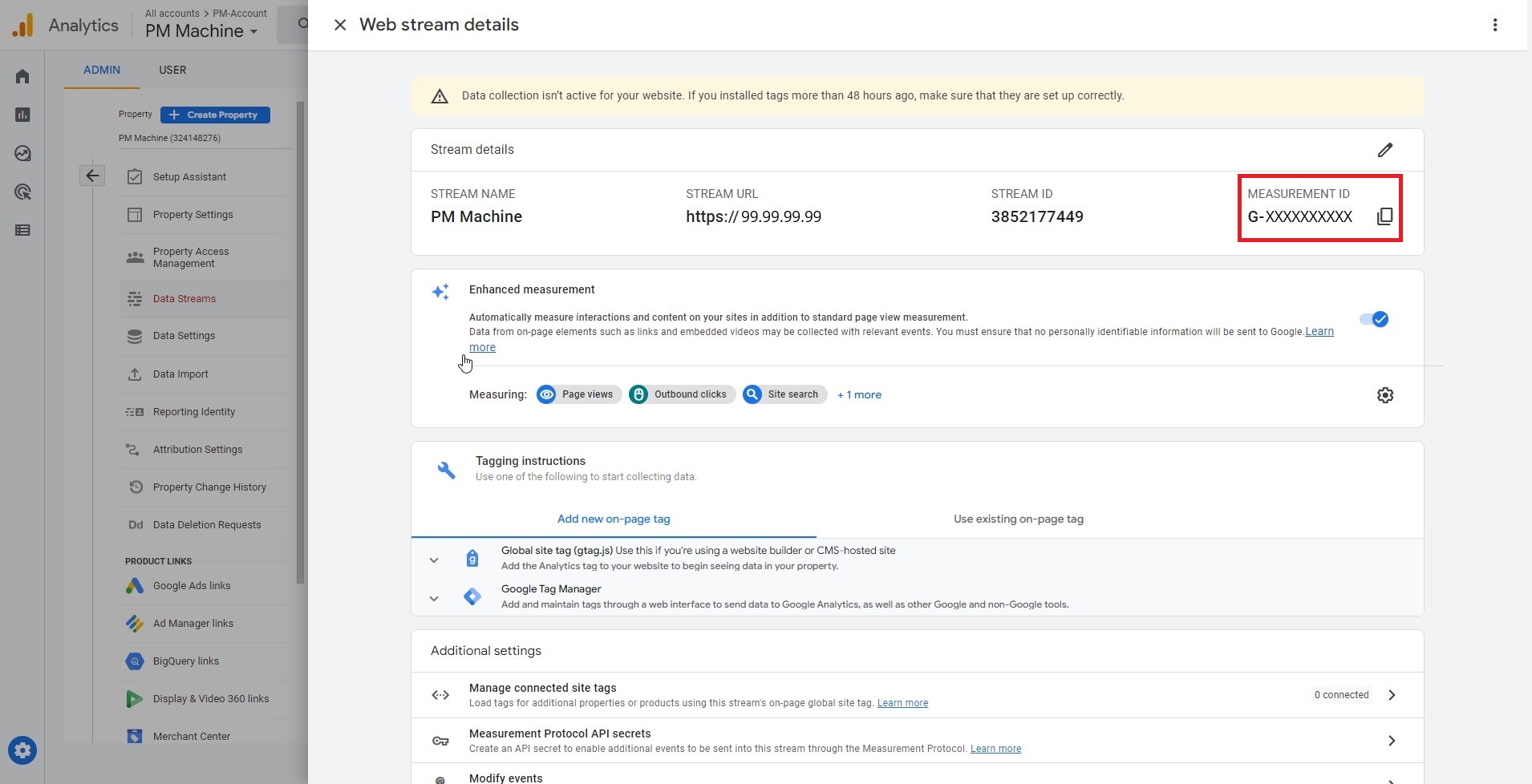Go to Home in left sidebar

coord(22,76)
